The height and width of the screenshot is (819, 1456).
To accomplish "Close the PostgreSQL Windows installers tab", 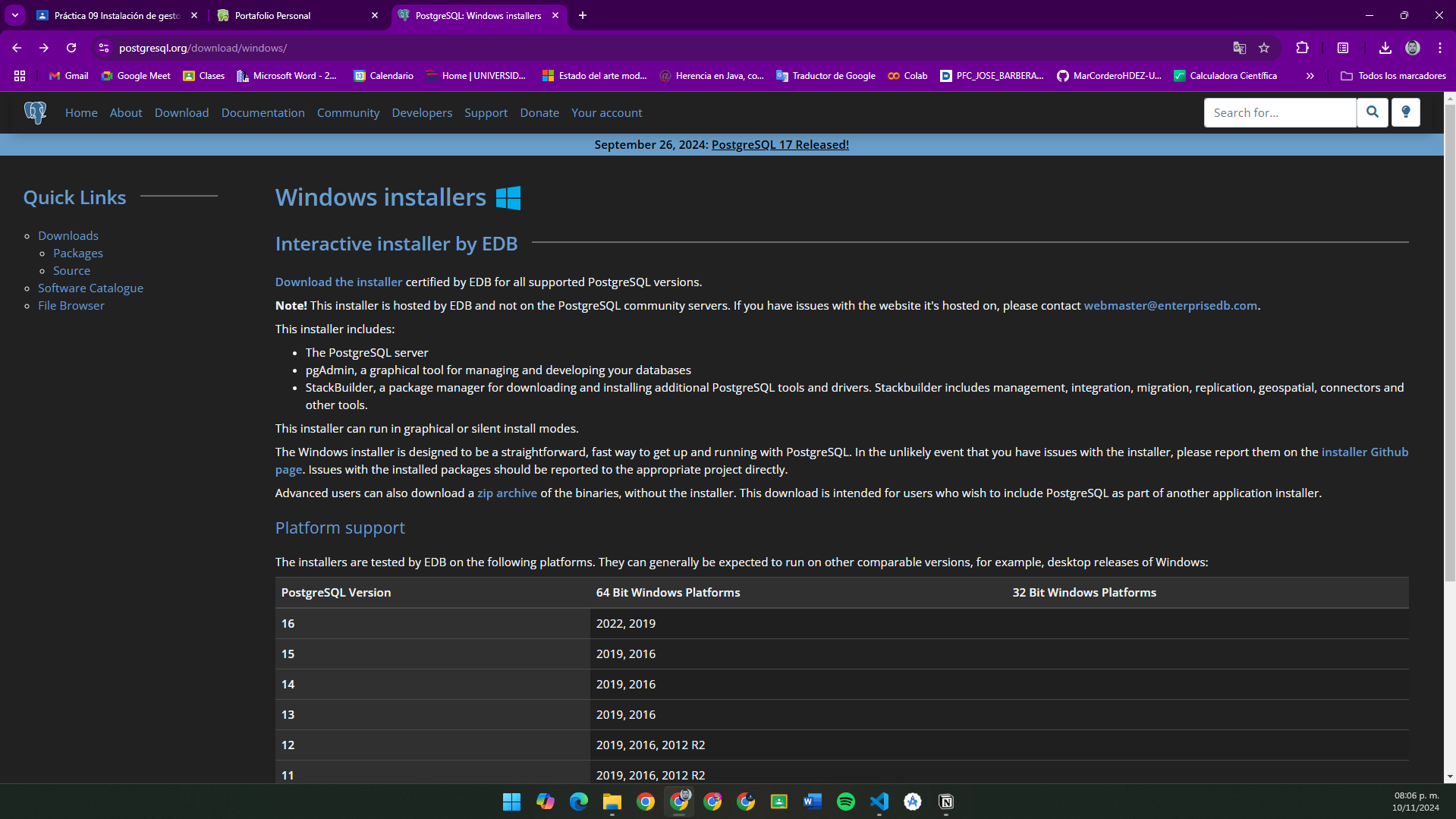I will (x=555, y=15).
